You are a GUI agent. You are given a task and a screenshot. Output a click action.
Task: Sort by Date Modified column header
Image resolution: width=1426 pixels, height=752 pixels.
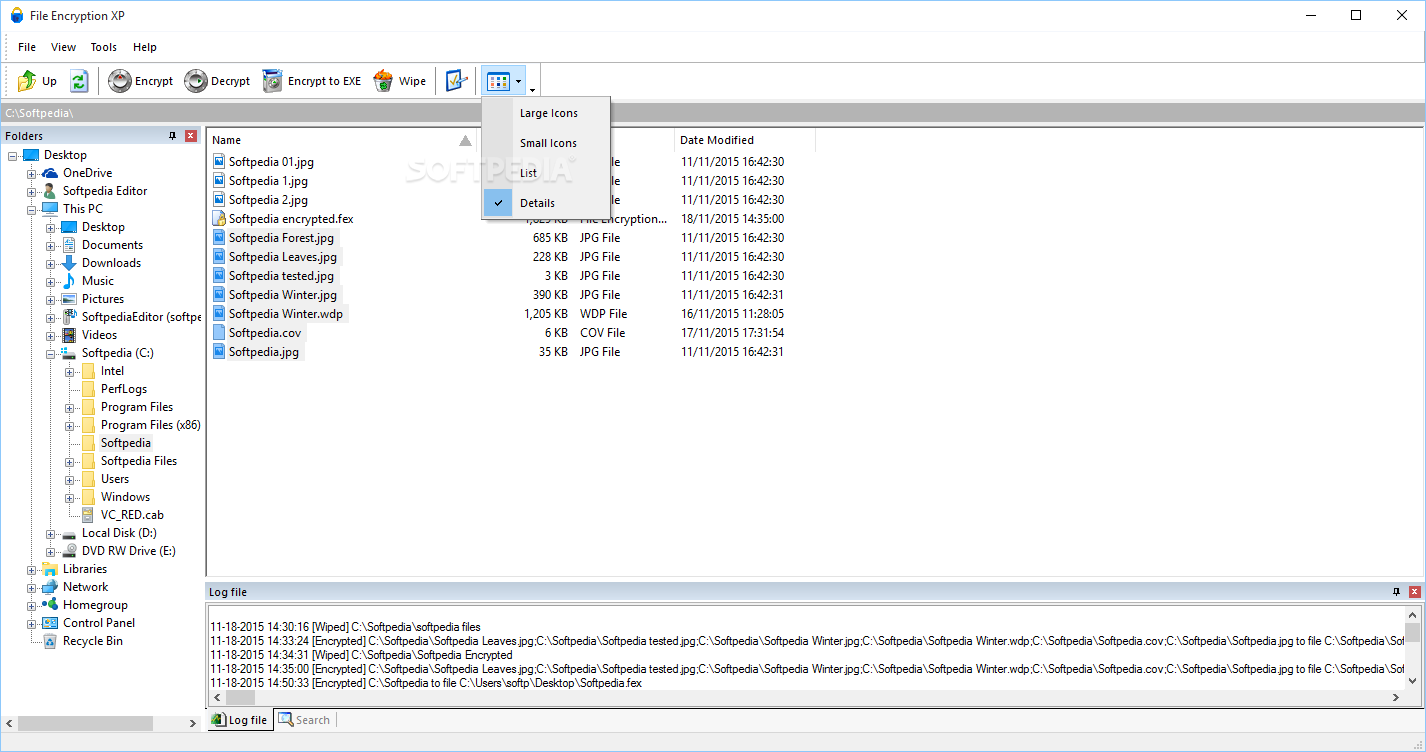click(x=744, y=140)
